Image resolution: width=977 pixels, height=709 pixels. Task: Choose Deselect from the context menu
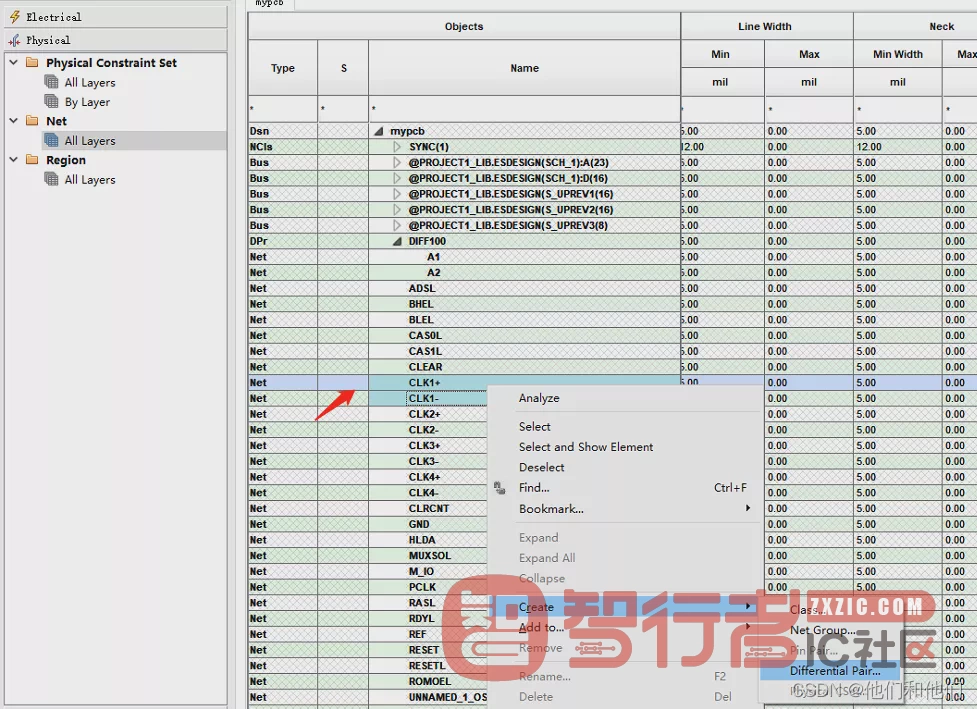tap(541, 467)
